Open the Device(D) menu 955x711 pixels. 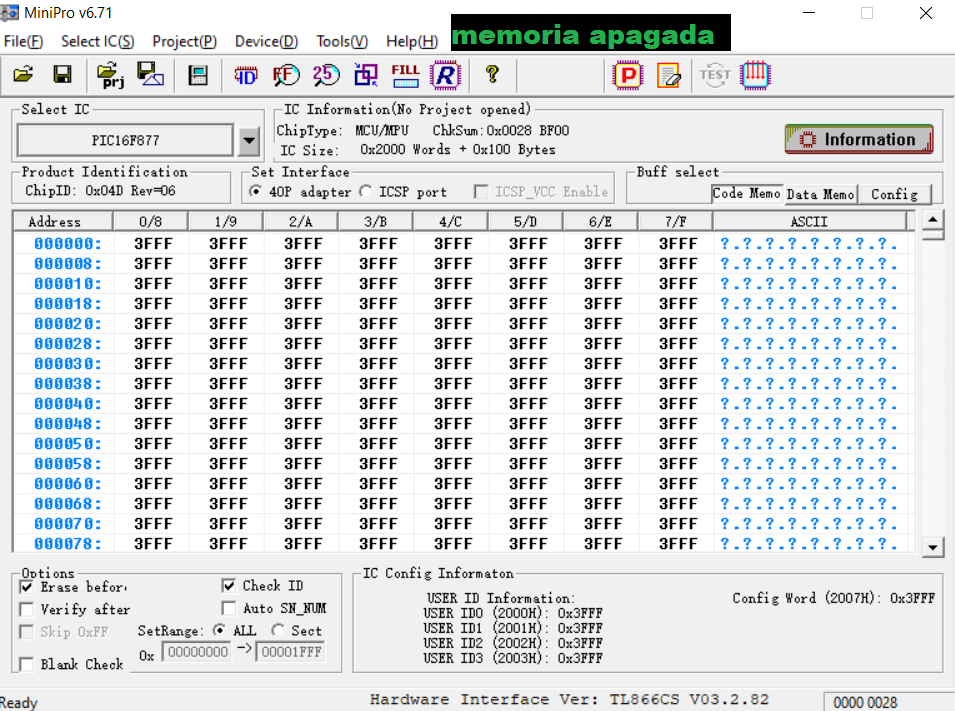click(266, 41)
